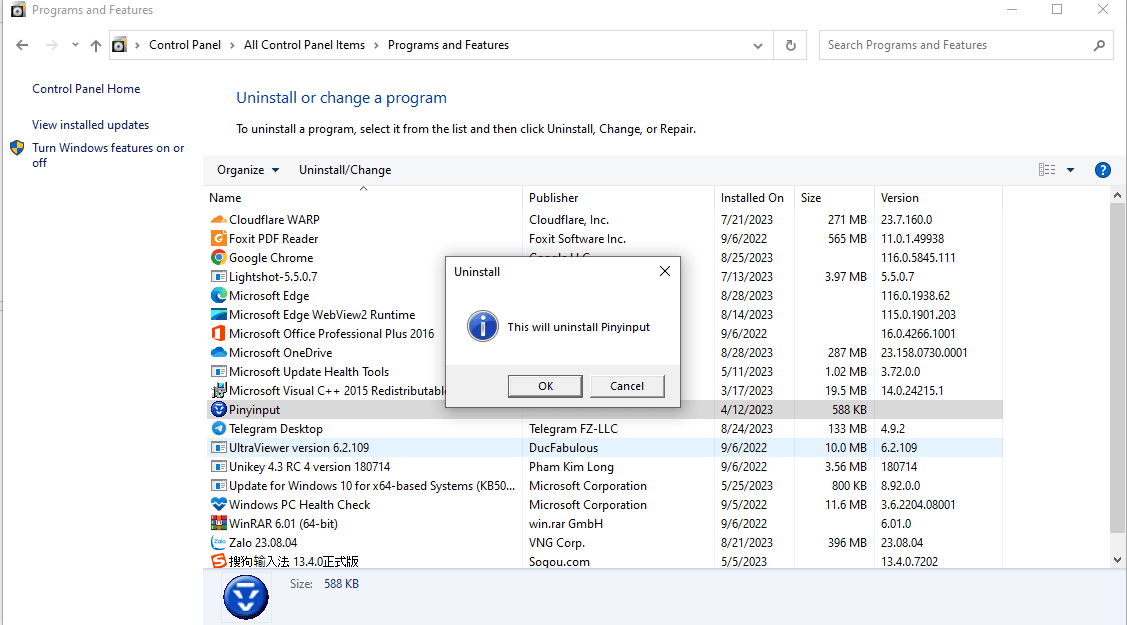The height and width of the screenshot is (625, 1127).
Task: Click the program list vertical scrollbar thumb
Action: coord(1117,369)
